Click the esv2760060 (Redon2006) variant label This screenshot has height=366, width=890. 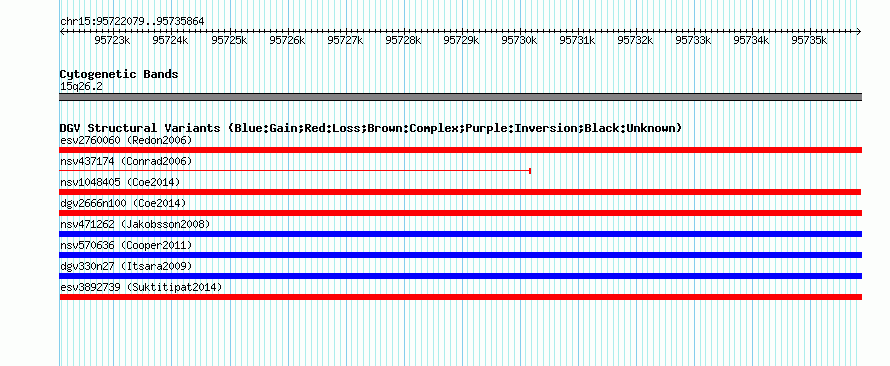click(x=126, y=140)
